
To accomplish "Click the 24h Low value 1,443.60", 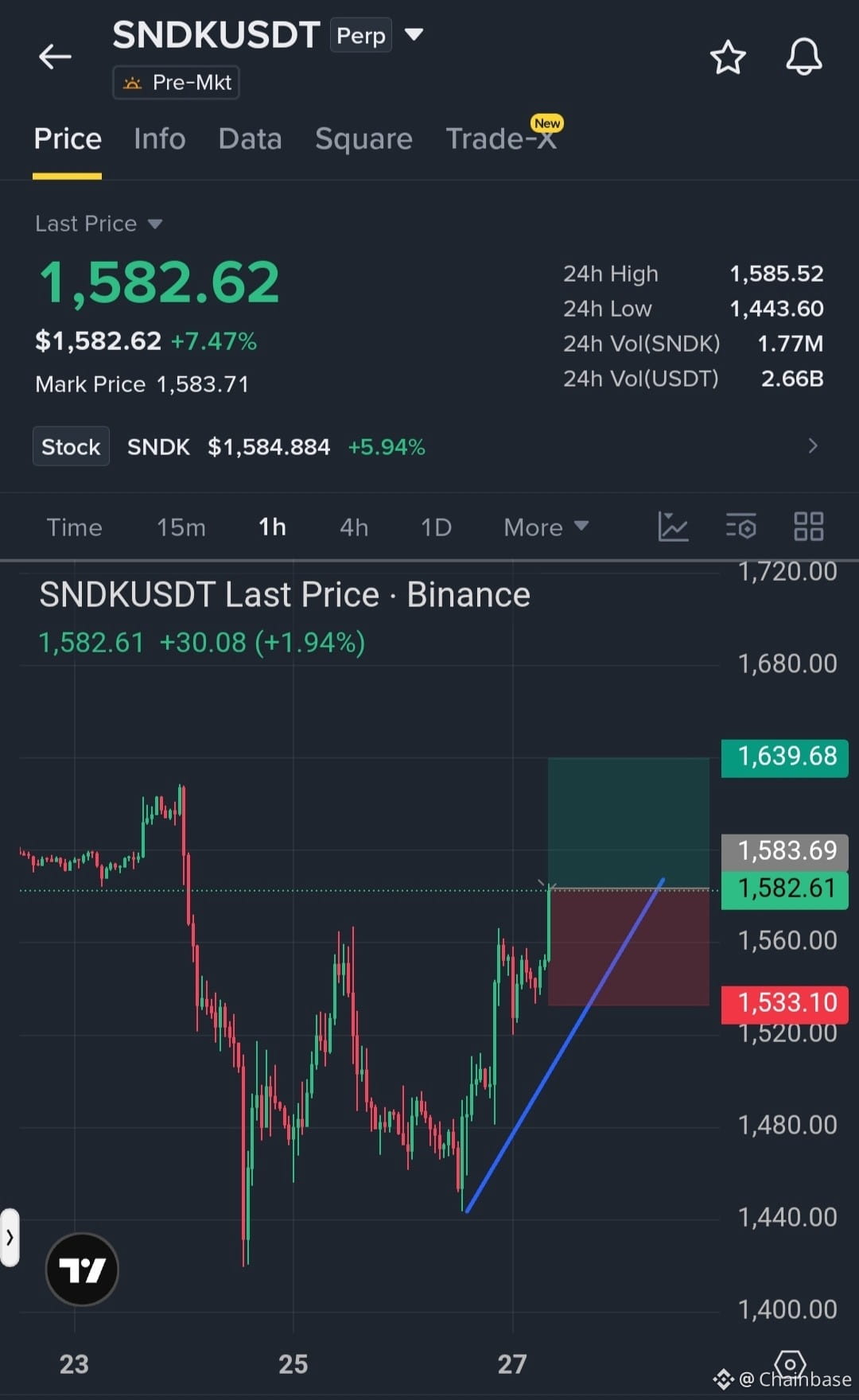I will click(x=776, y=309).
